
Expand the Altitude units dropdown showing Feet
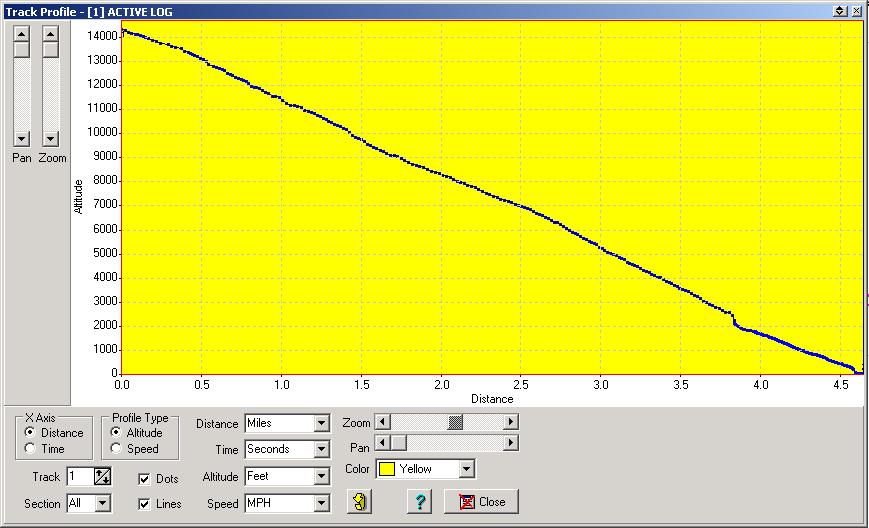(x=321, y=477)
